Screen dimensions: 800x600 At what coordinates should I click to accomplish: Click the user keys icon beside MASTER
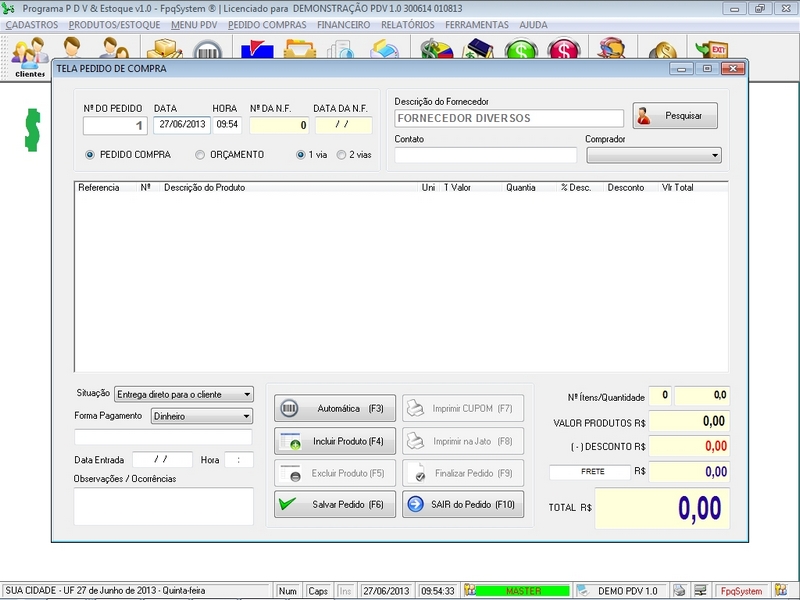[469, 590]
